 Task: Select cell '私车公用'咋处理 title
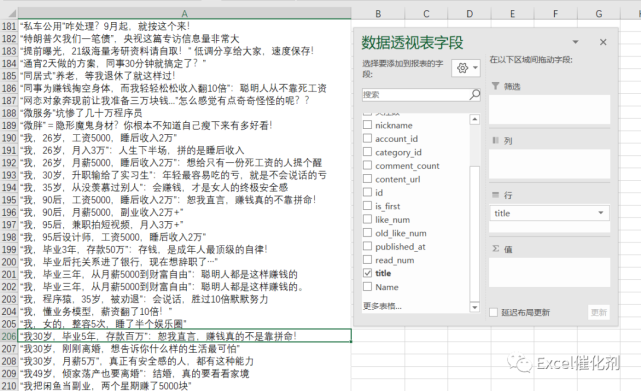tap(184, 27)
